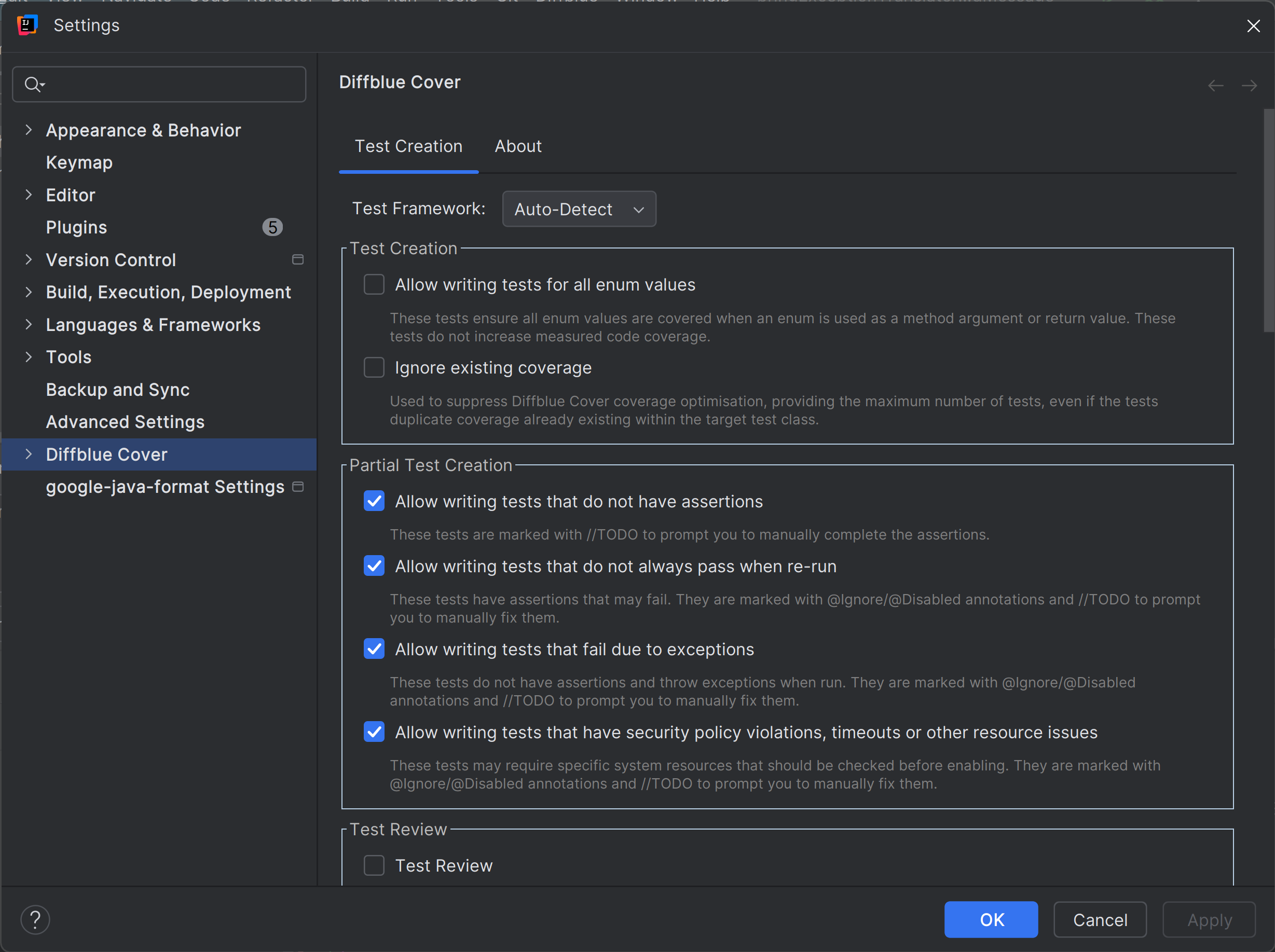Switch to the About tab
This screenshot has width=1275, height=952.
tap(517, 146)
